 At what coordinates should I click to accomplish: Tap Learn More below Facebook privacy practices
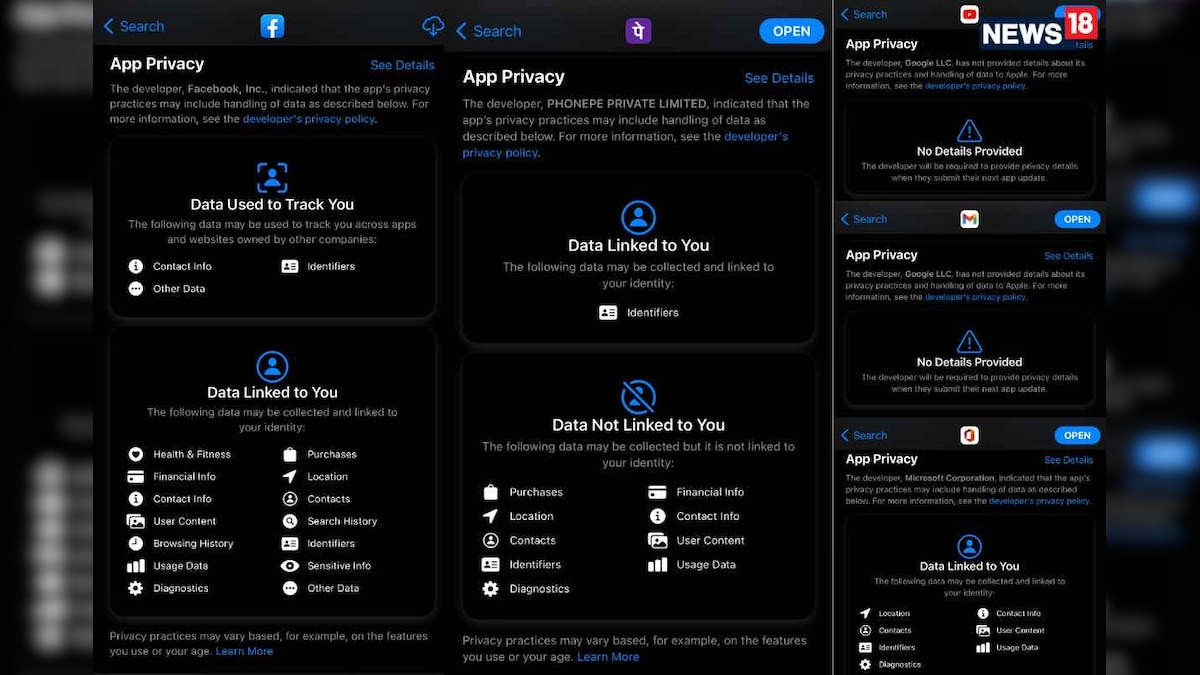coord(244,650)
